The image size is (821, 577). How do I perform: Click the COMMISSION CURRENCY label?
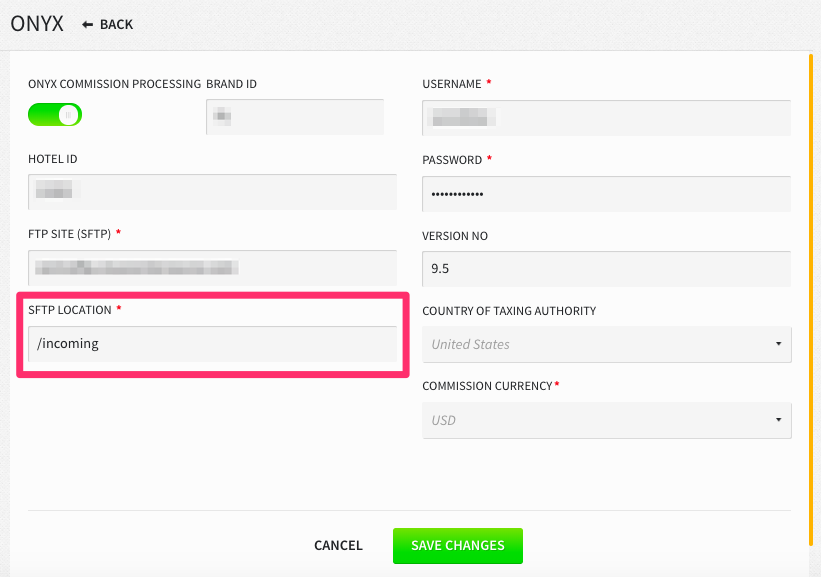click(x=487, y=386)
